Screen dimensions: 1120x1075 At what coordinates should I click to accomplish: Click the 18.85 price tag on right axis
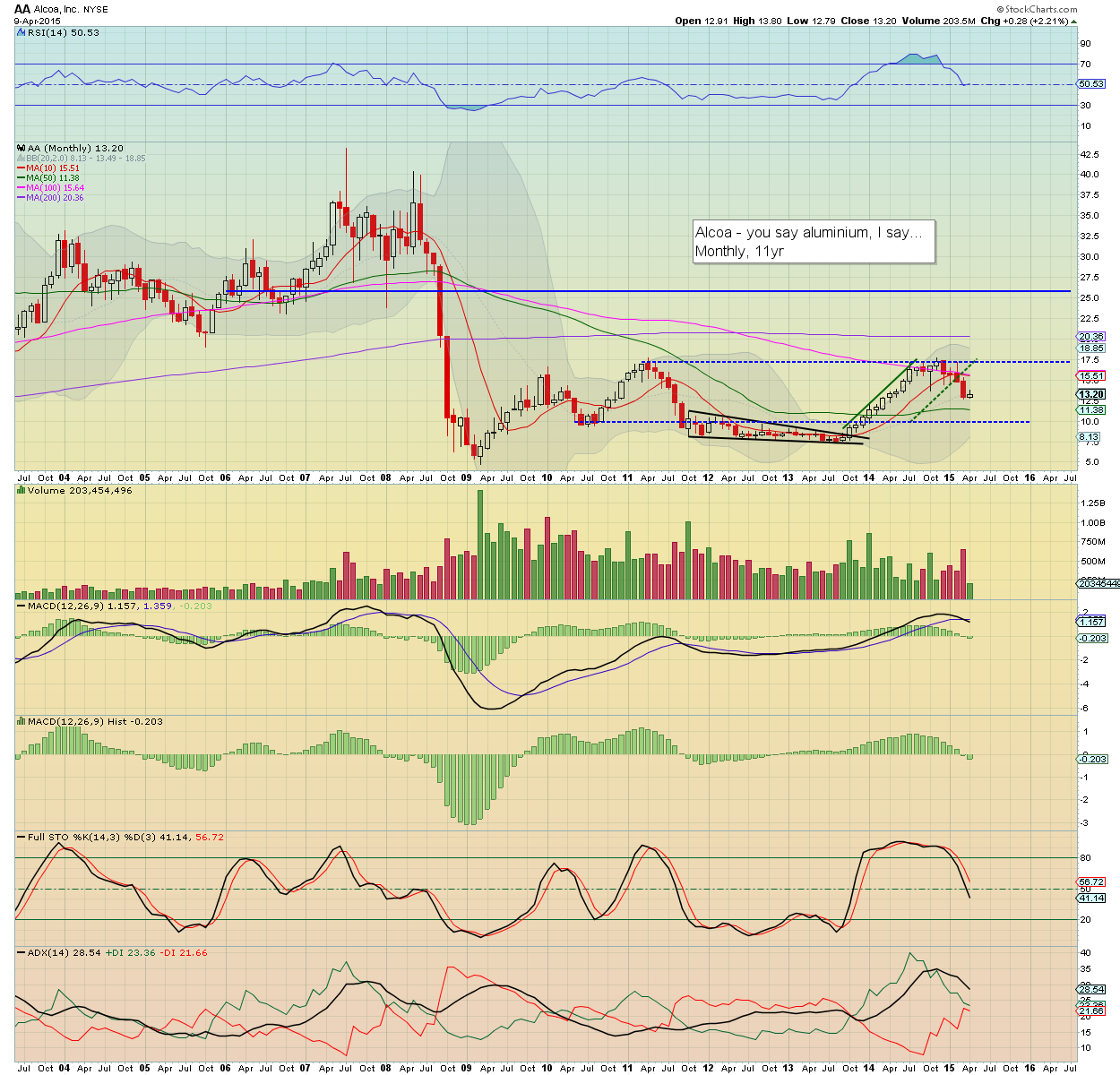click(x=1091, y=348)
